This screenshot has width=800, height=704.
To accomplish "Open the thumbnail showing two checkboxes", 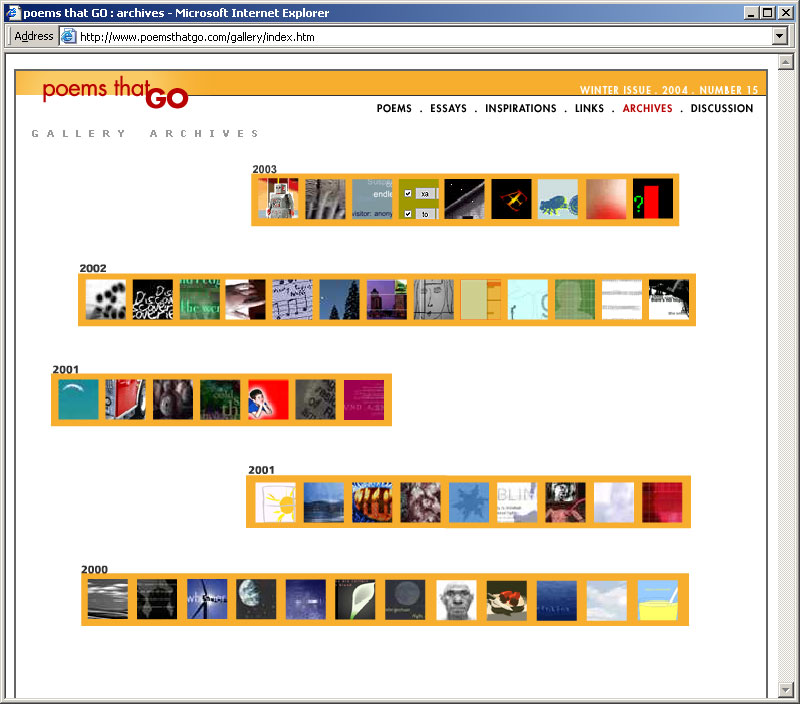I will click(418, 199).
